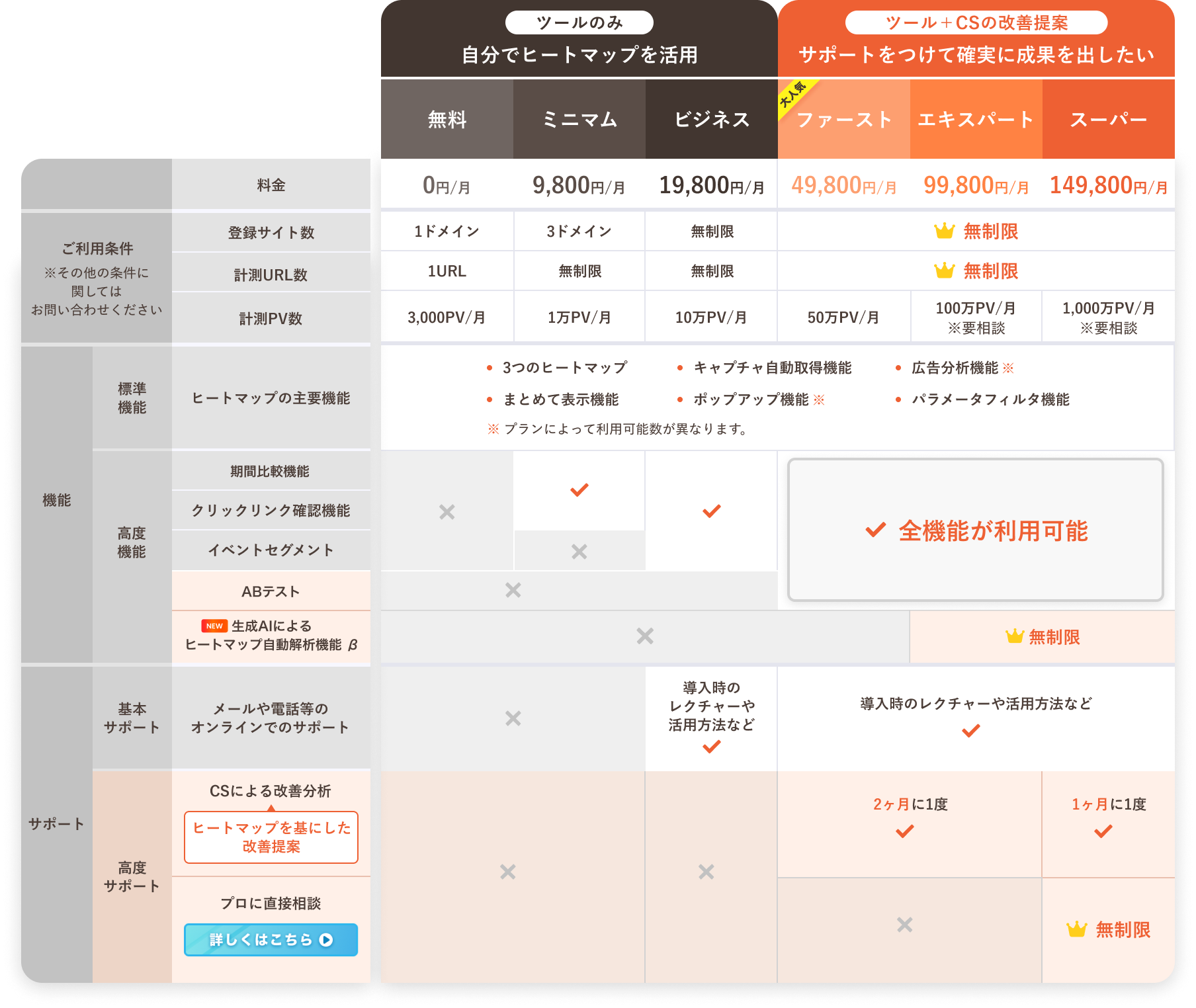1196x1008 pixels.
Task: Click the ツールのみ pill label
Action: point(579,22)
